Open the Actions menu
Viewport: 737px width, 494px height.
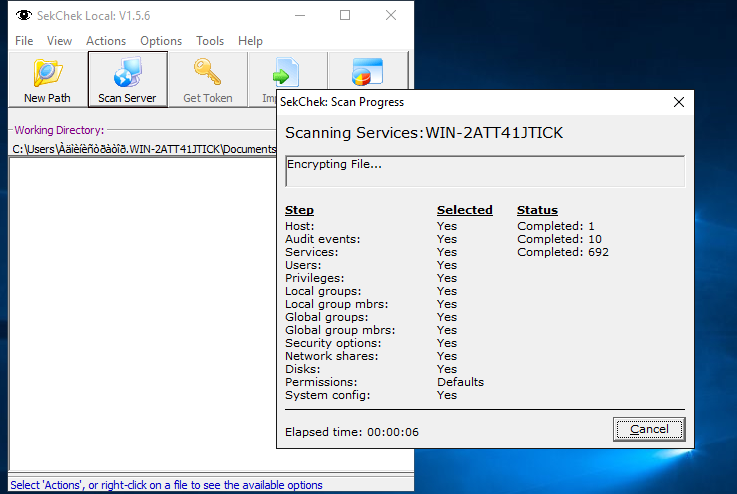pos(106,41)
